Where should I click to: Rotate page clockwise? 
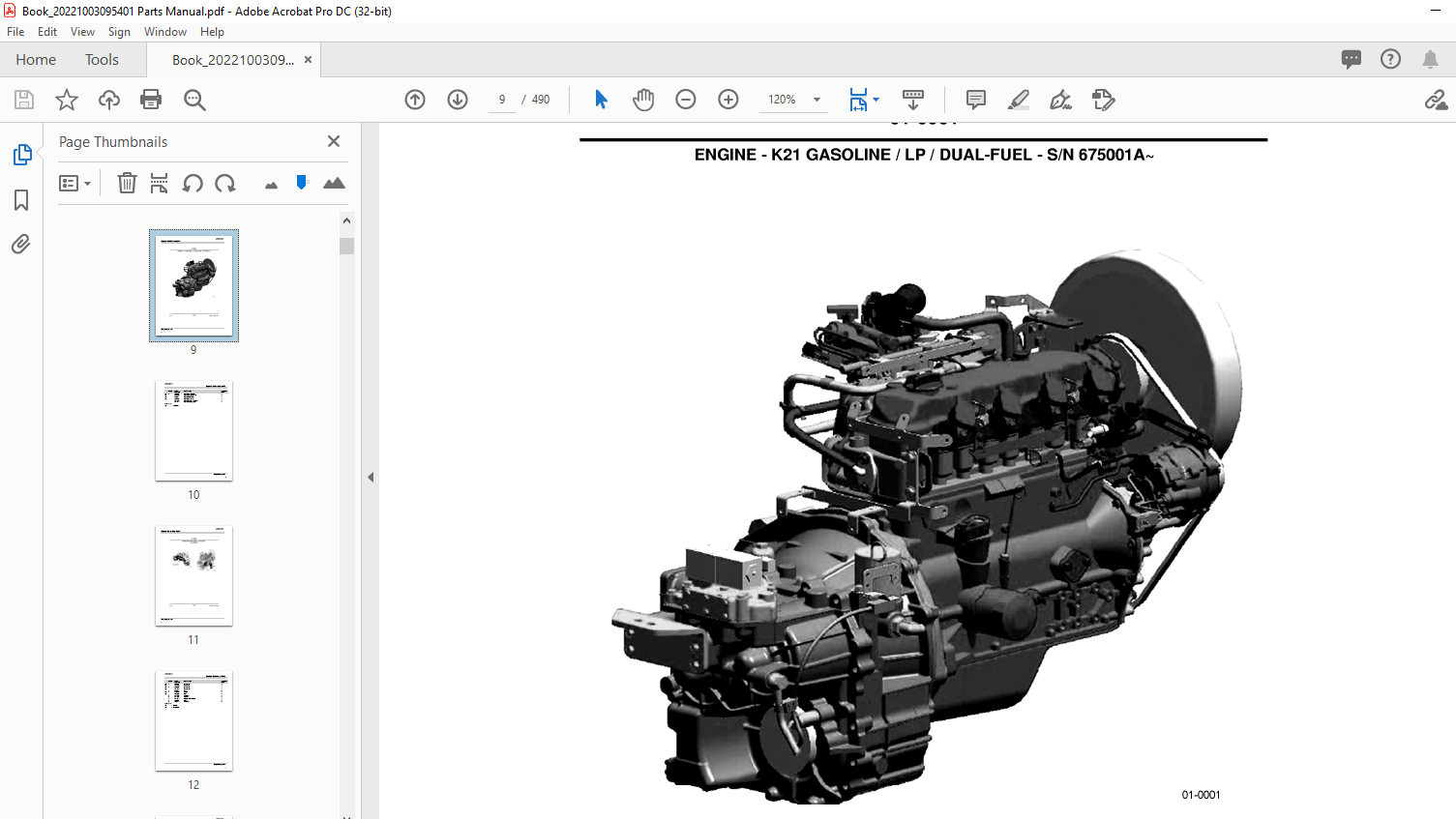click(225, 183)
